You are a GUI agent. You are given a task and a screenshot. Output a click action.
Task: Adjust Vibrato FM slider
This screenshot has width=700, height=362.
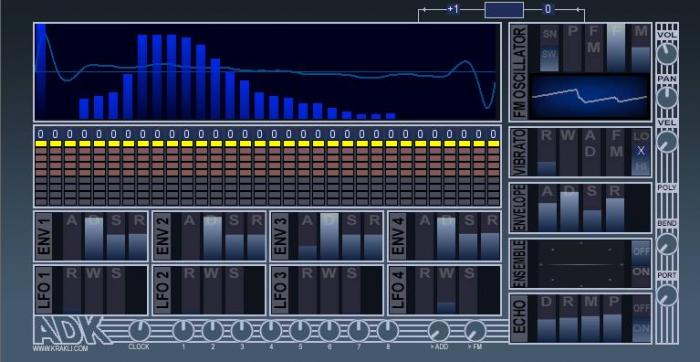pos(616,152)
